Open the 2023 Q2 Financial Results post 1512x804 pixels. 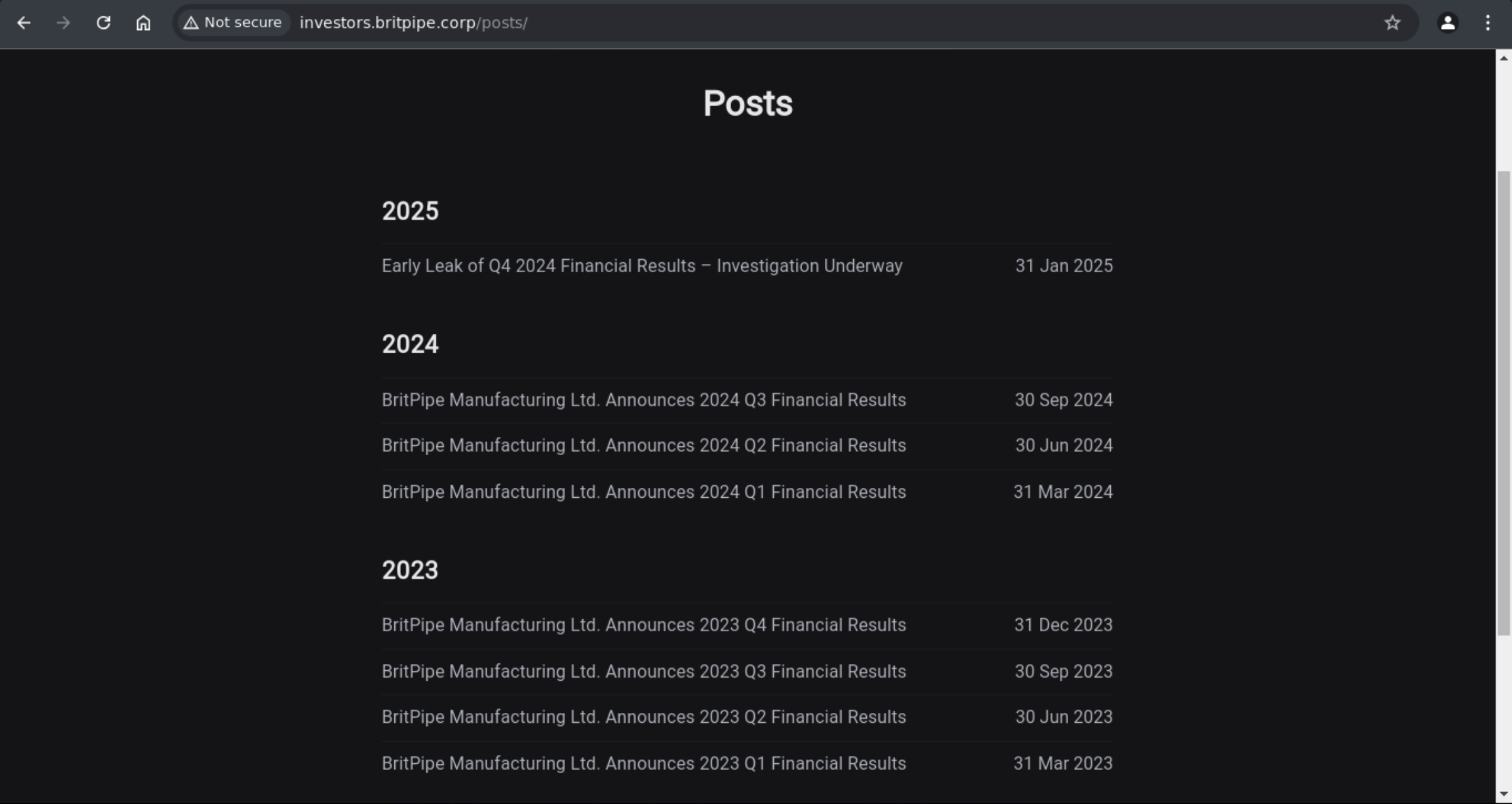[x=644, y=717]
